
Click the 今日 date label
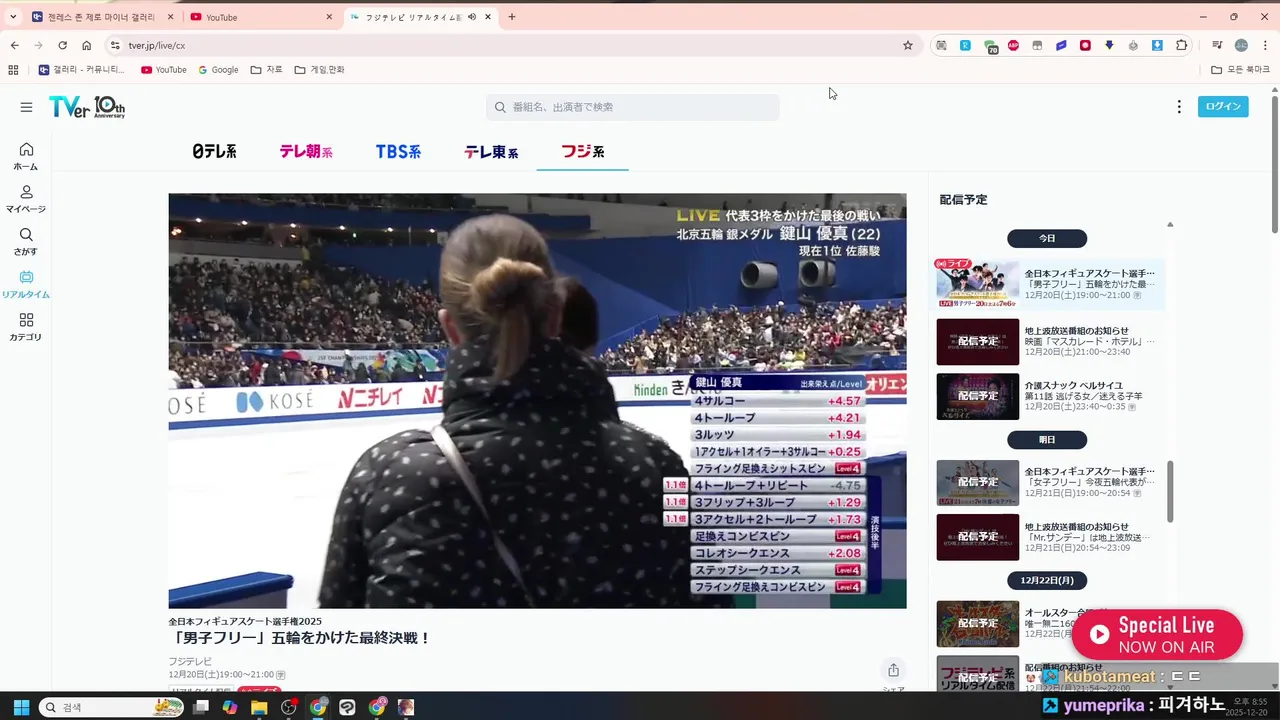point(1047,239)
